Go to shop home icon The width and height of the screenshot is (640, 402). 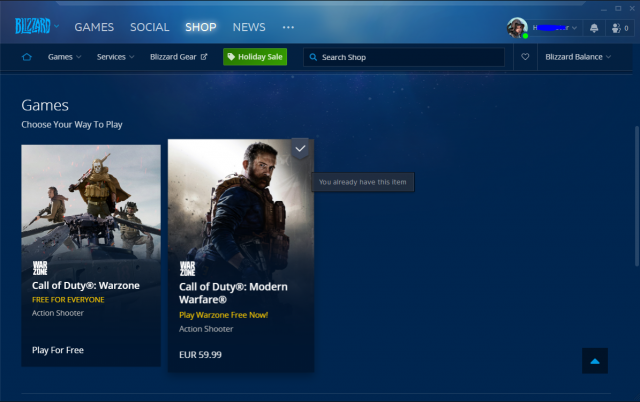27,57
